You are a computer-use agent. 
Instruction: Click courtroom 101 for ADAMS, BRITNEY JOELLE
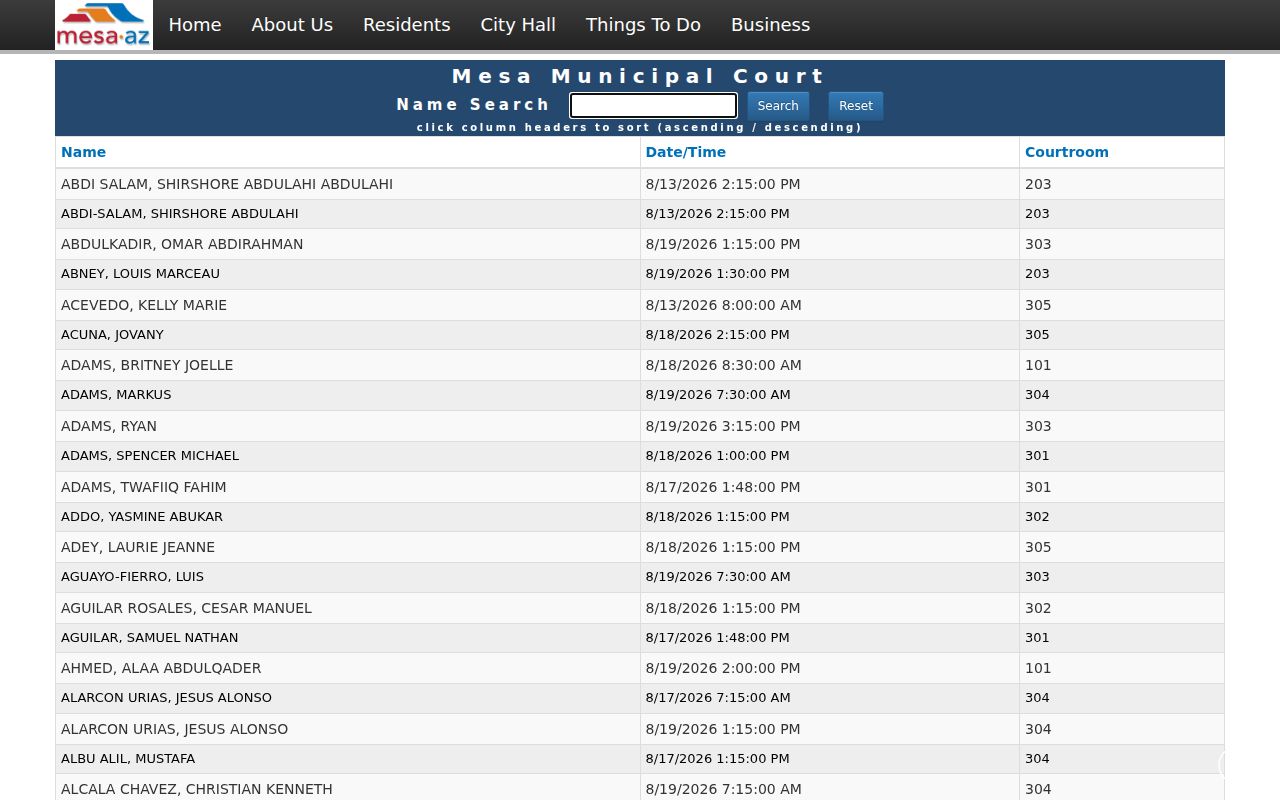[1038, 365]
